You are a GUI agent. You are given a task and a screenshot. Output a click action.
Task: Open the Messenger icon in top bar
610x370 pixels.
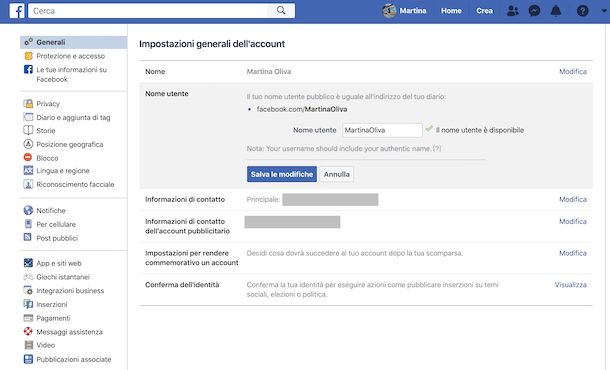(x=535, y=11)
